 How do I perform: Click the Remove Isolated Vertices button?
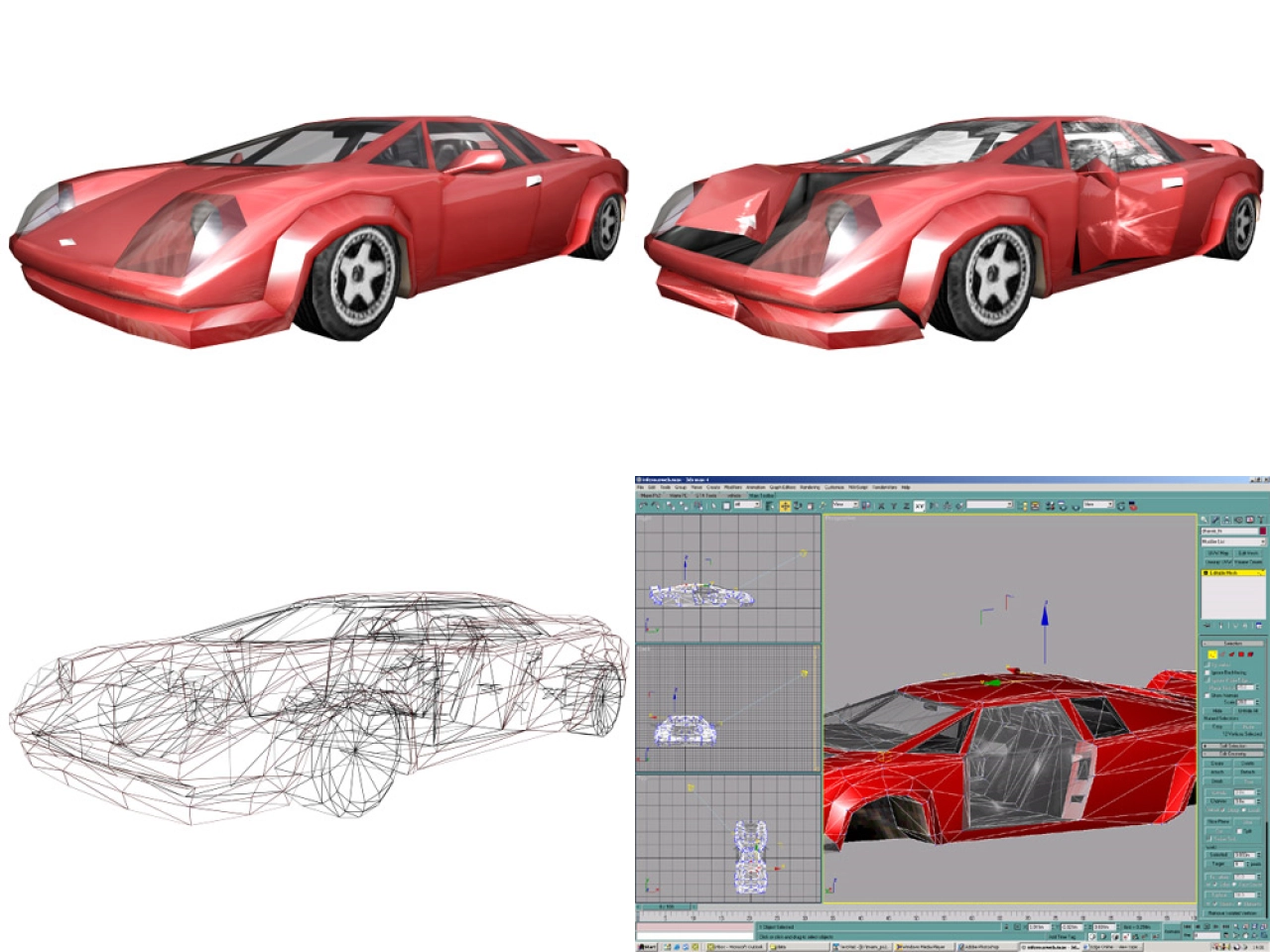pos(1232,913)
